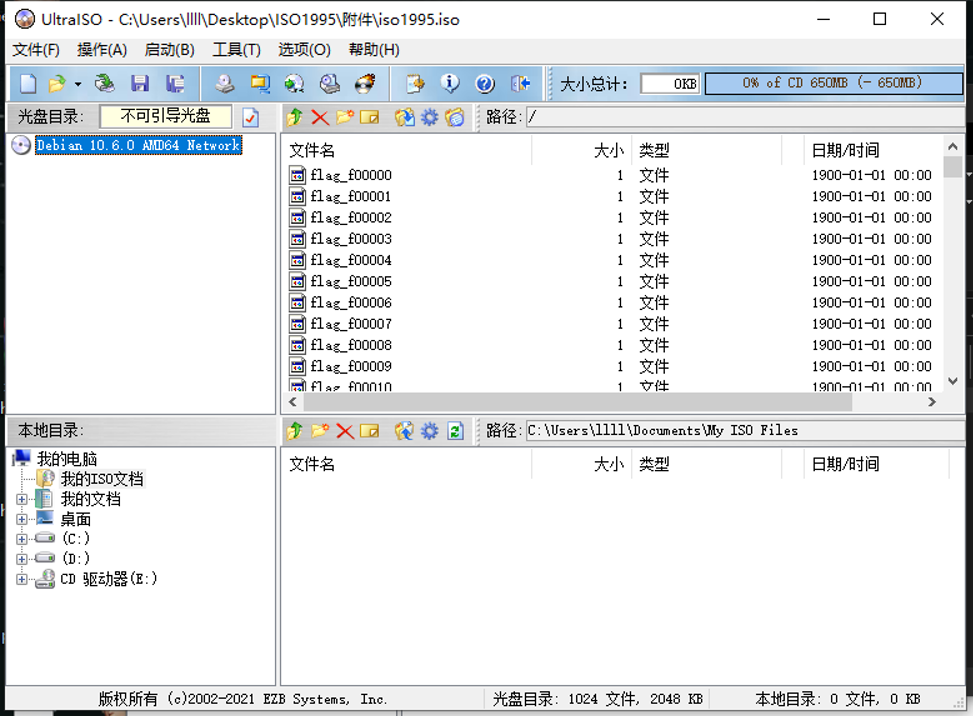Go up one level in local pane
This screenshot has height=716, width=973.
[x=295, y=431]
